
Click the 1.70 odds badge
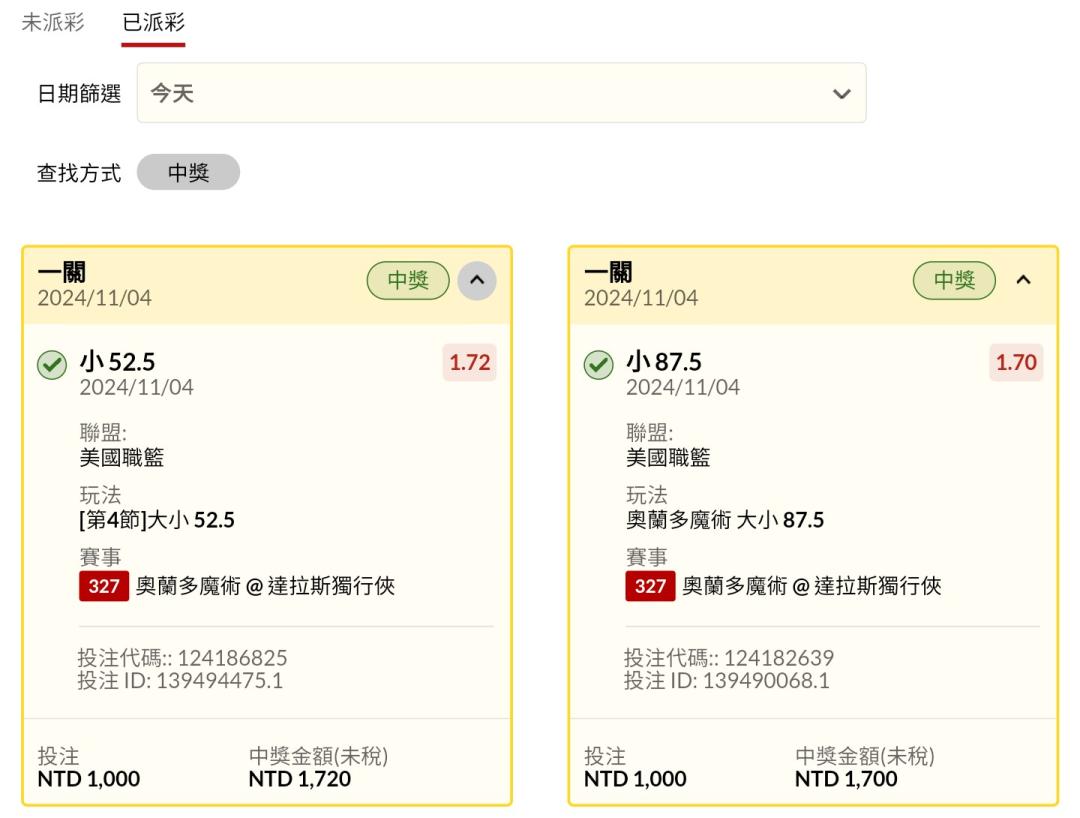tap(1016, 363)
